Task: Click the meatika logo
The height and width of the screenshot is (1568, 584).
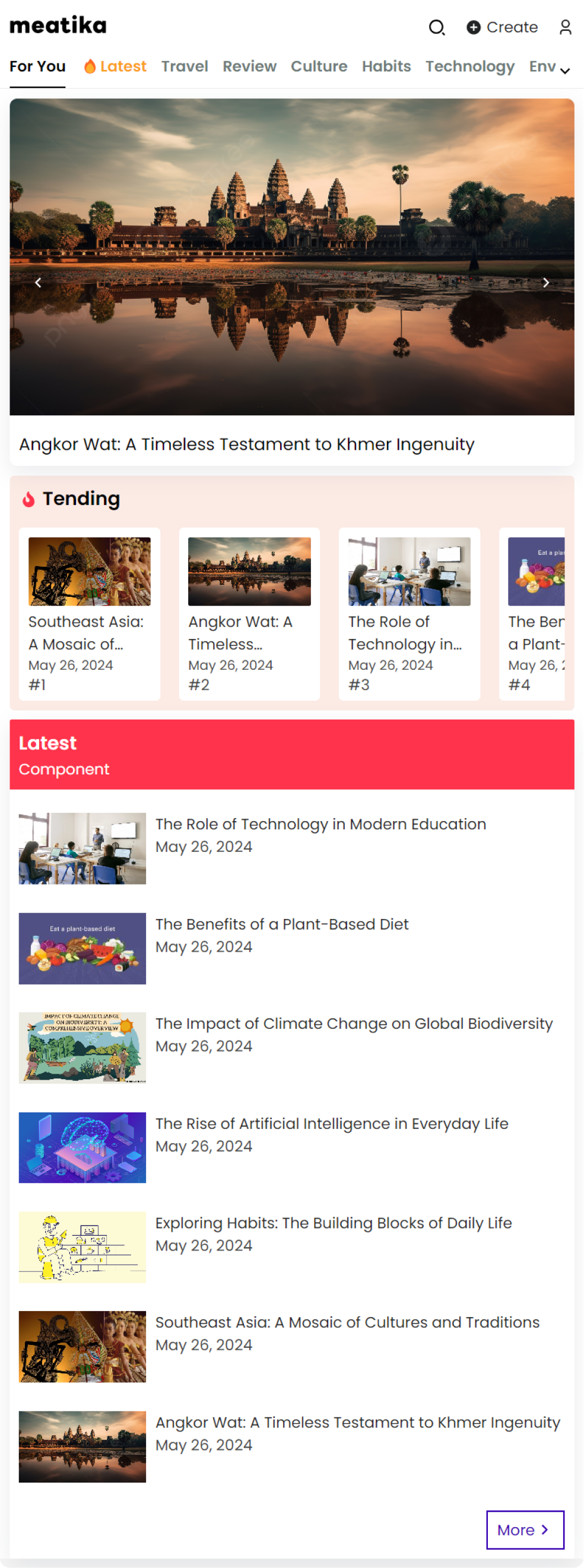Action: click(58, 26)
